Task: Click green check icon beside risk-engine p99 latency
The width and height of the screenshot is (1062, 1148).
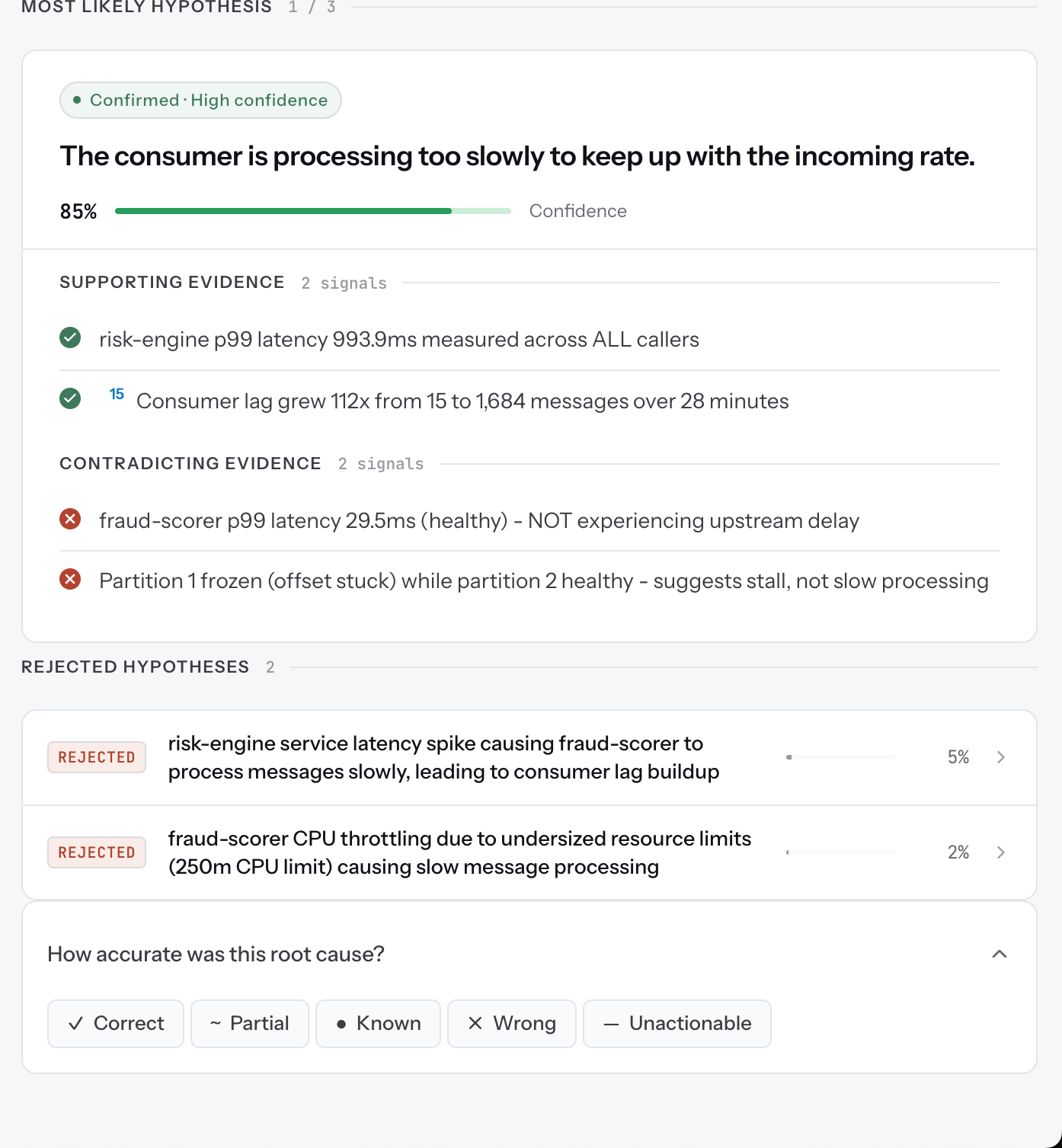Action: tap(70, 337)
